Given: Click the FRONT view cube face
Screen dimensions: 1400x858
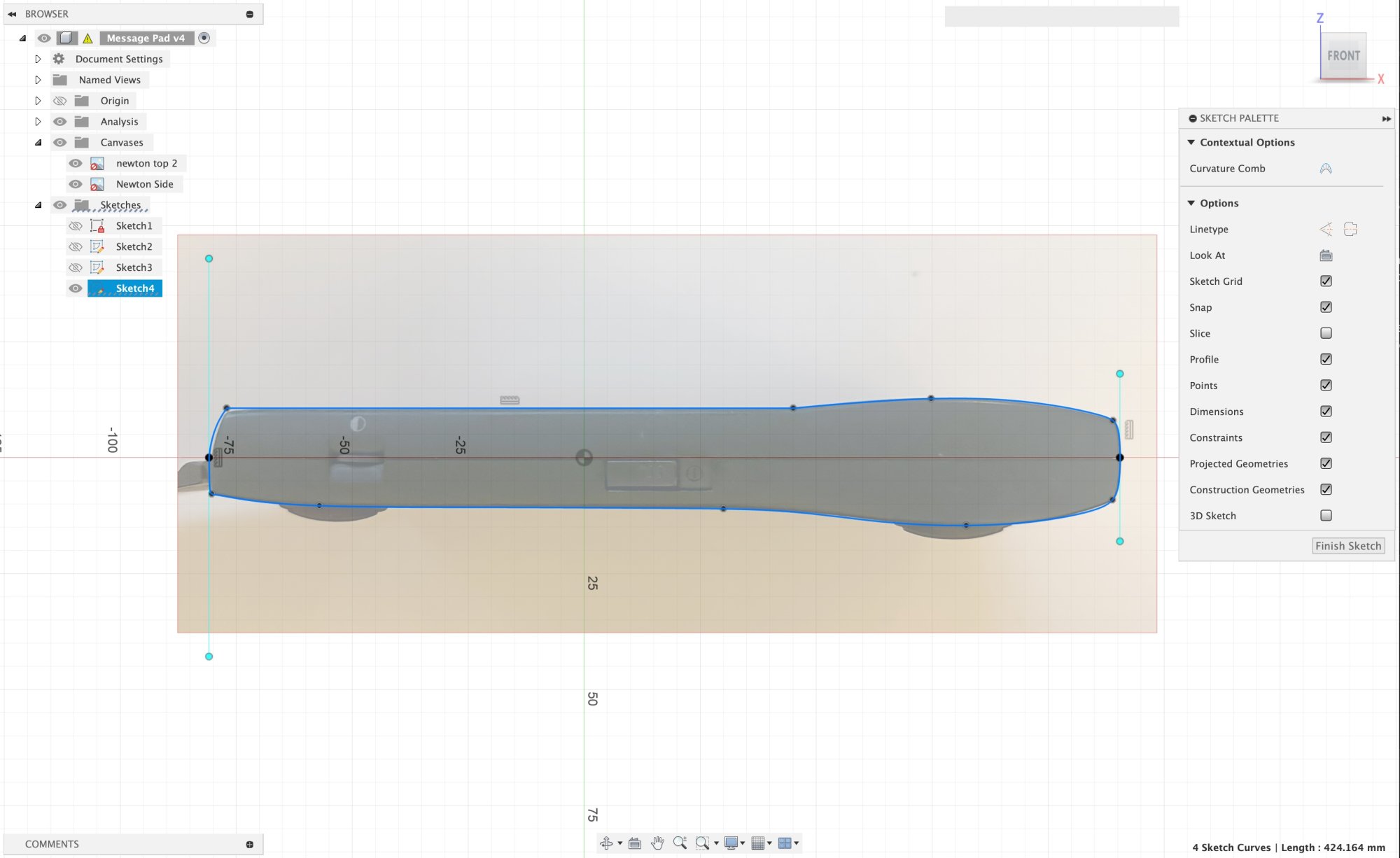Looking at the screenshot, I should 1343,56.
